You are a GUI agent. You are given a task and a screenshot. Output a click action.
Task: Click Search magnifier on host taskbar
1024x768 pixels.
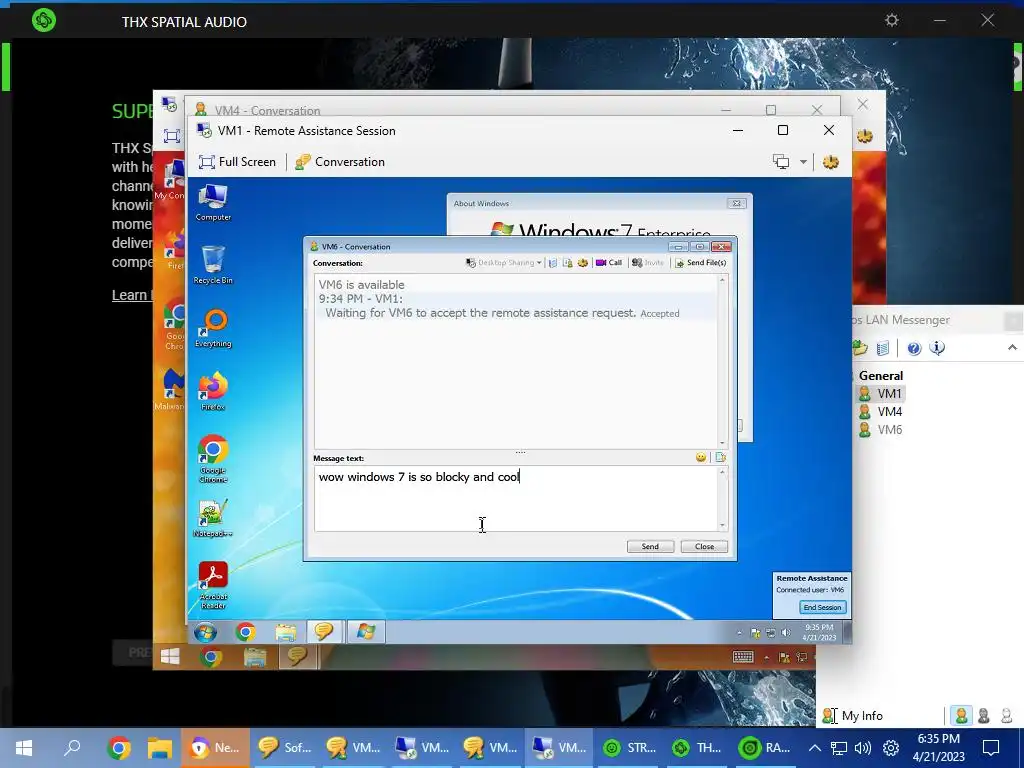point(72,748)
